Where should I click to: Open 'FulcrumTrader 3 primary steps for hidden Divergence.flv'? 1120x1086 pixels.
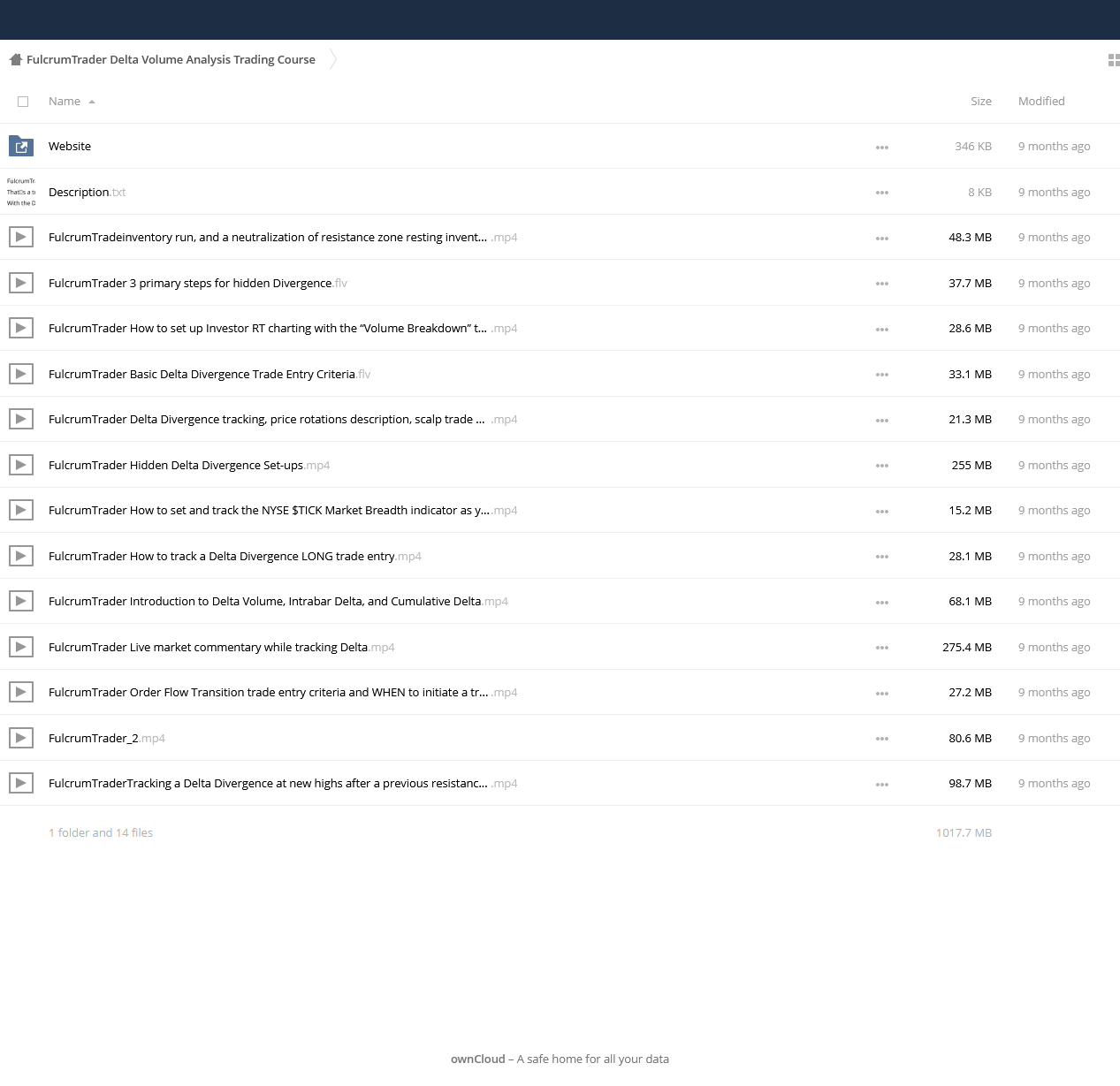coord(198,284)
